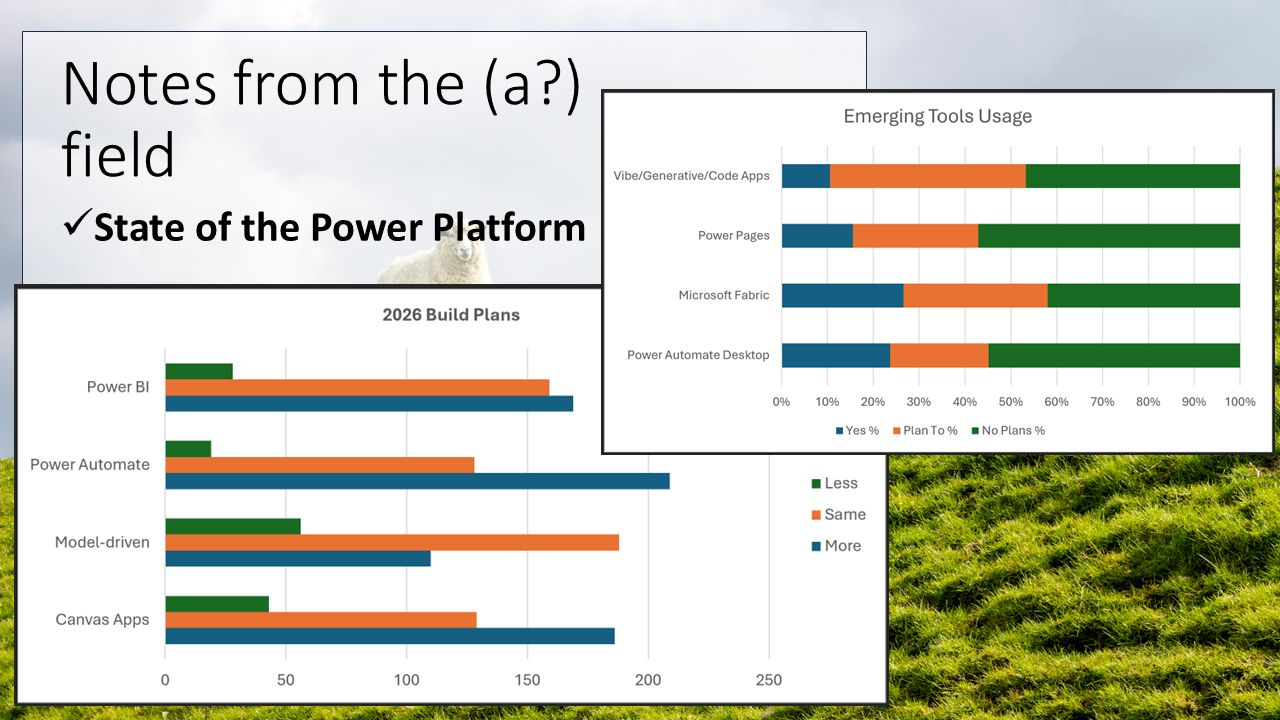Select the 'Canvas Apps' category label
1280x720 pixels.
pyautogui.click(x=102, y=620)
